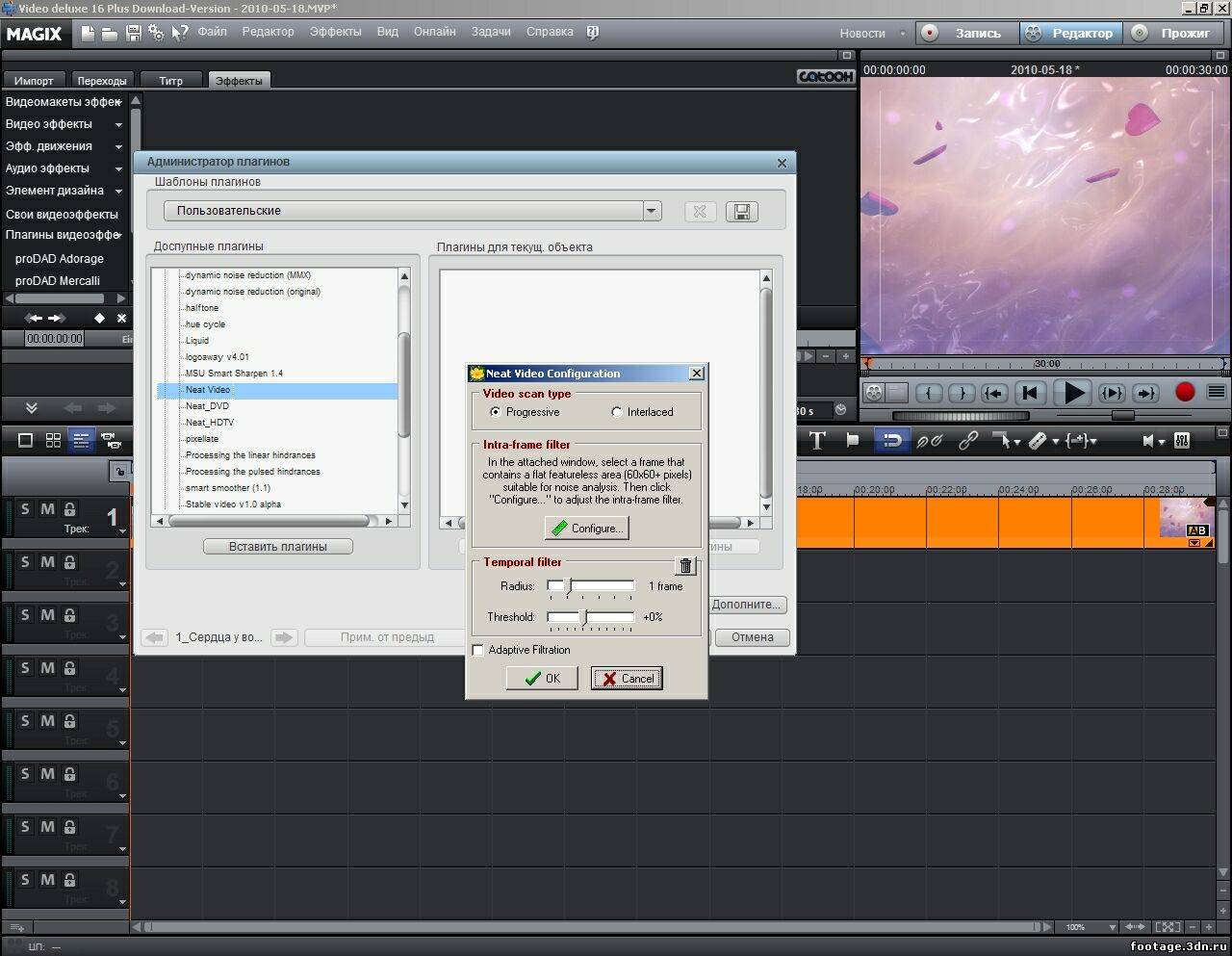This screenshot has width=1232, height=956.
Task: Click the trash icon in Temporal filter
Action: click(x=685, y=566)
